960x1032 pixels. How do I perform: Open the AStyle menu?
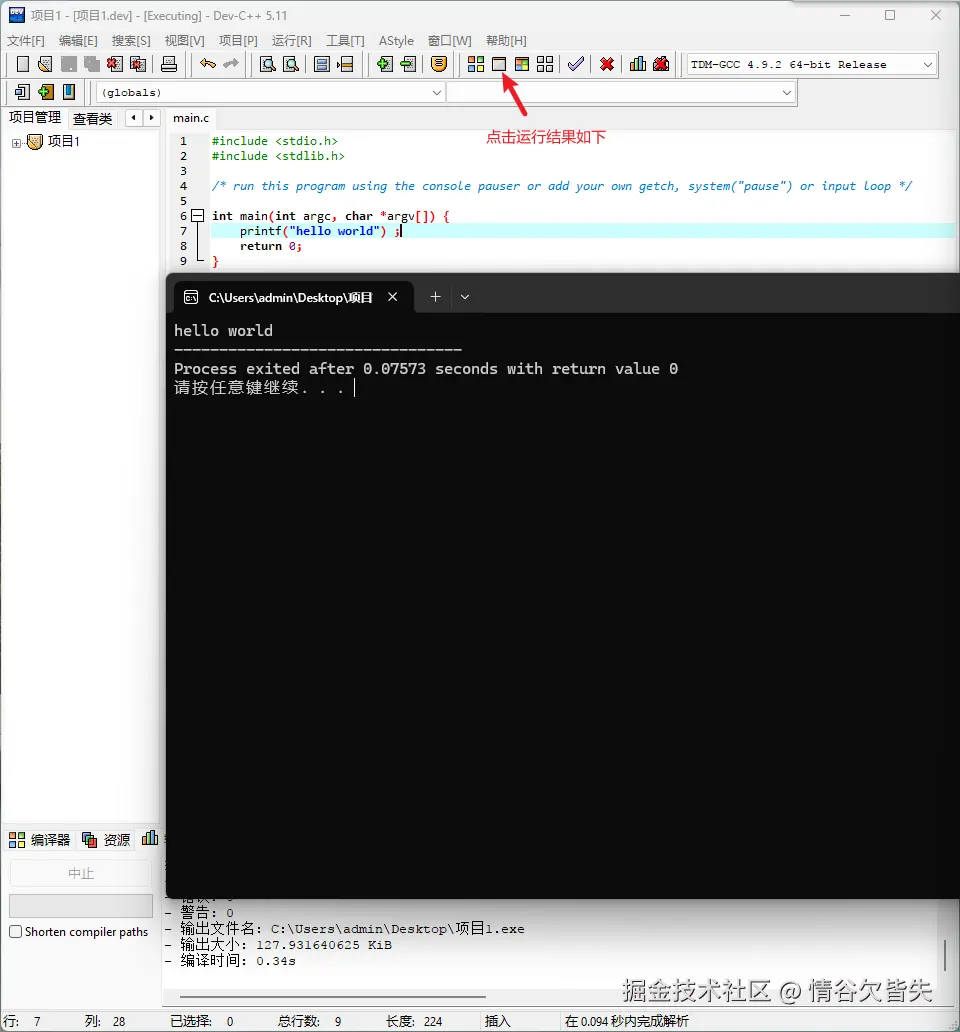point(396,41)
